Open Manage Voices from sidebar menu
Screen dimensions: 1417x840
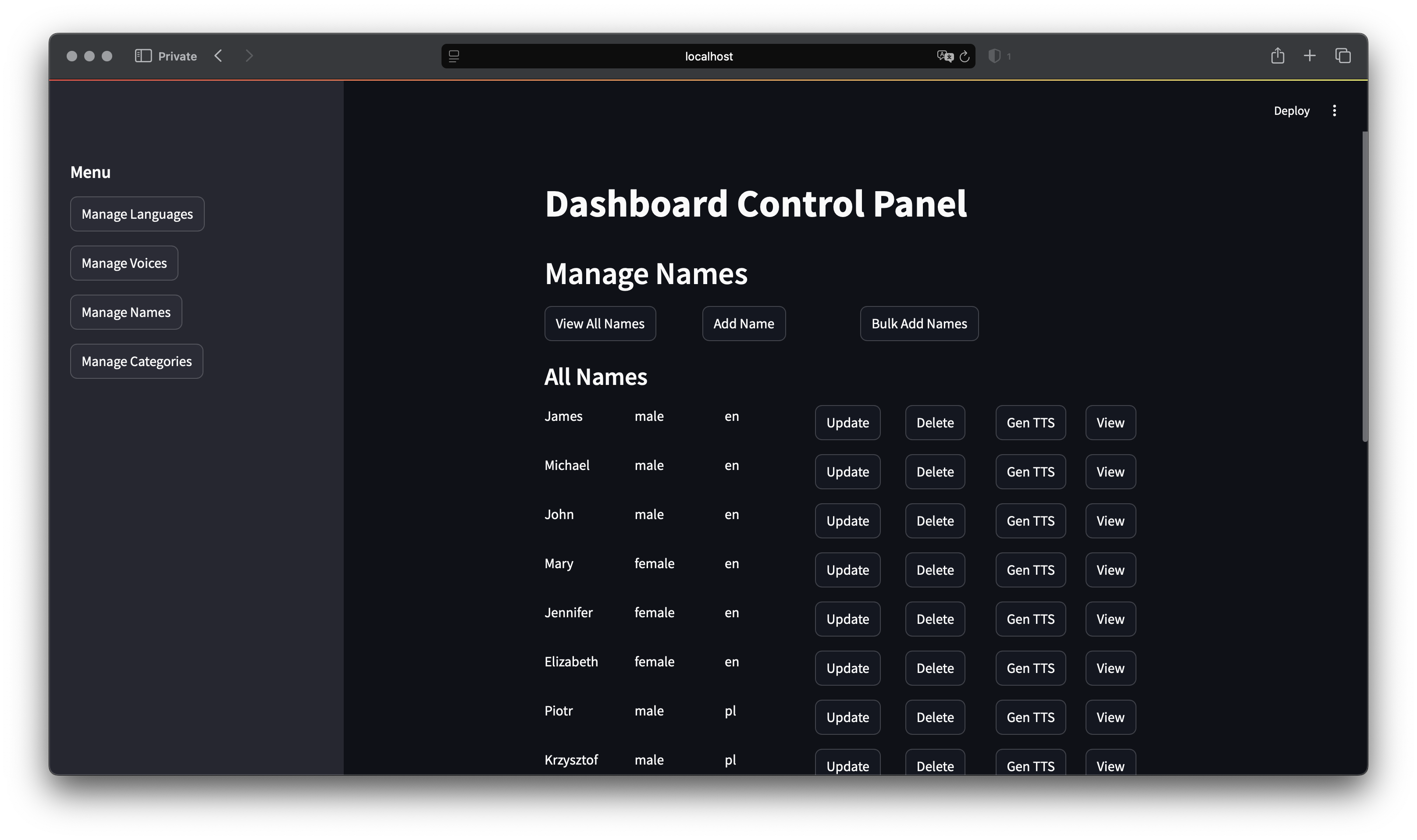(124, 263)
